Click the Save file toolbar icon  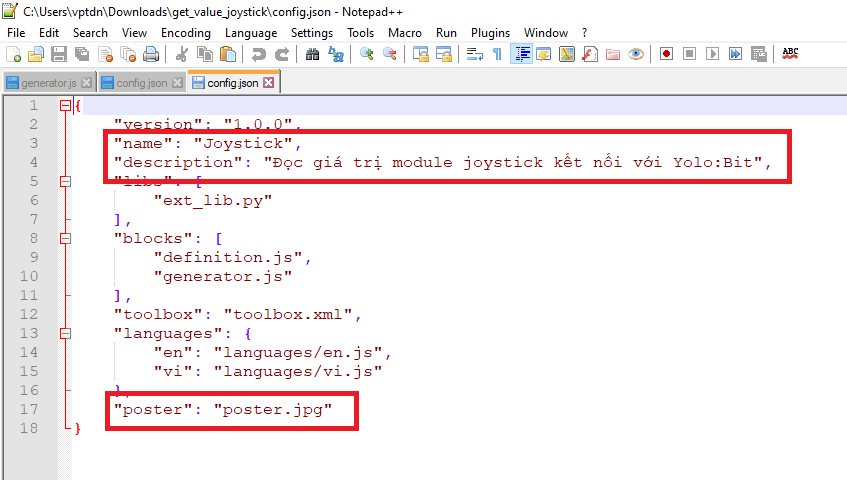point(59,54)
